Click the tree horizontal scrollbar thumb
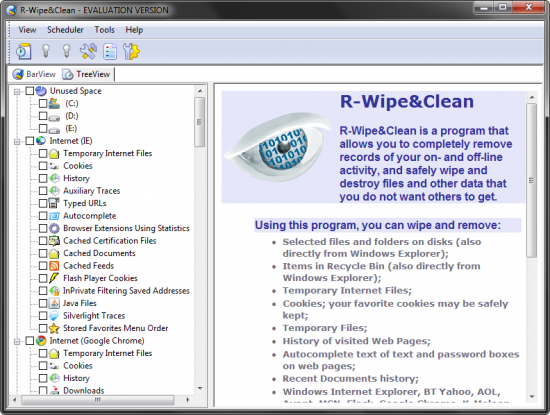550x415 pixels. [98, 400]
